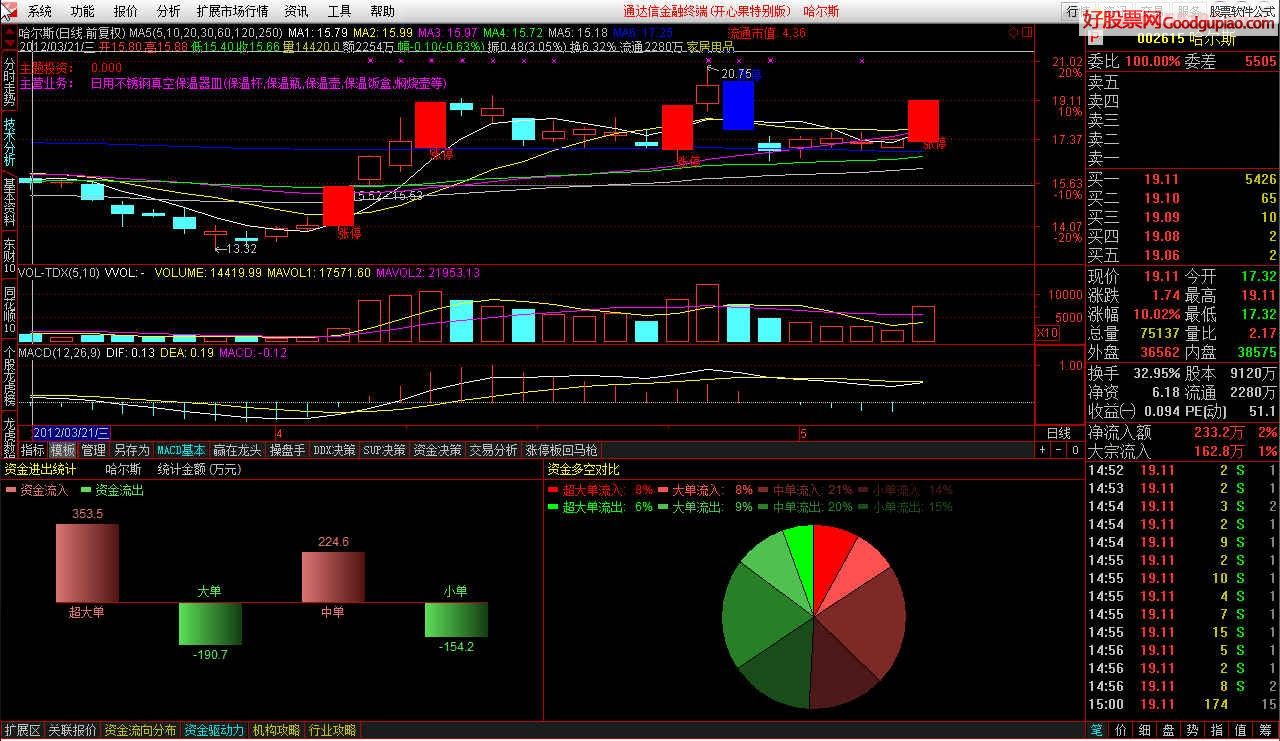Open the 扩展市场行情 menu
The image size is (1280, 741).
(x=233, y=11)
